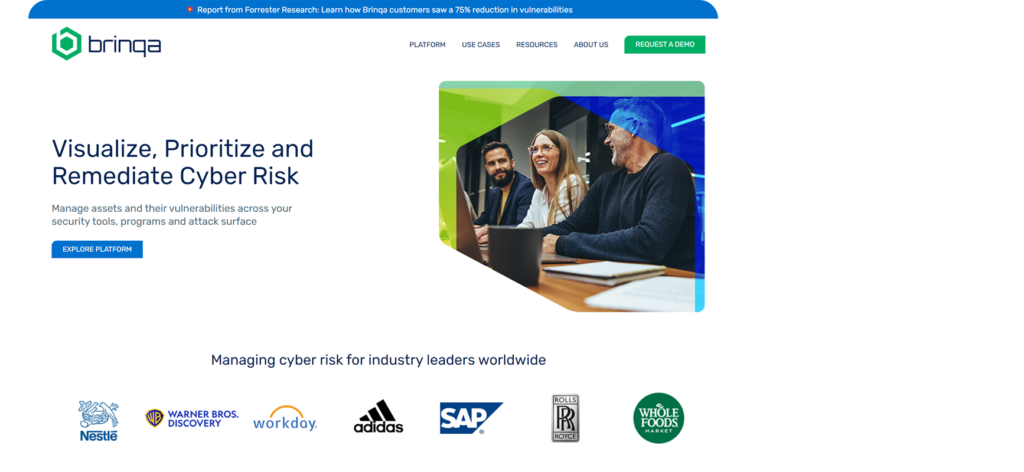Viewport: 1024px width, 472px height.
Task: Open the Resources menu
Action: 537,45
